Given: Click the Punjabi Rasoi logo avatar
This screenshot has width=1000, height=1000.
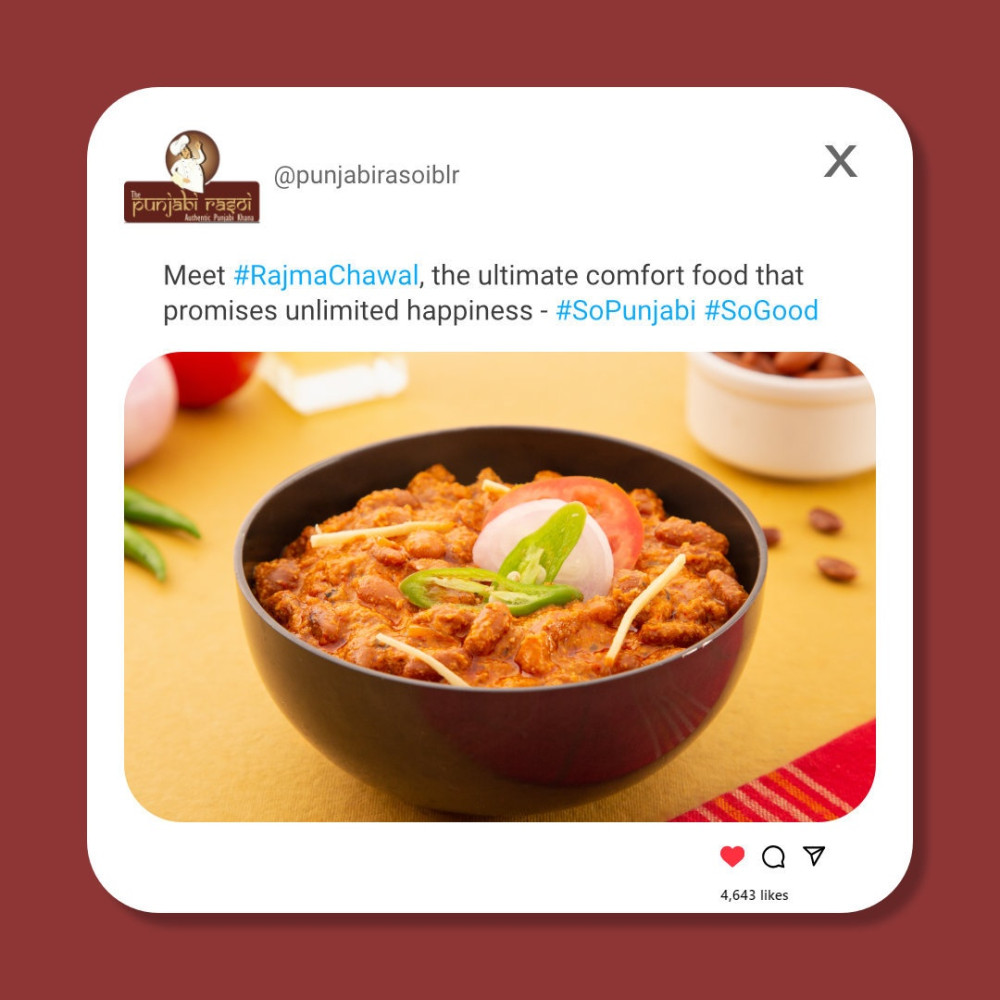Looking at the screenshot, I should 191,177.
